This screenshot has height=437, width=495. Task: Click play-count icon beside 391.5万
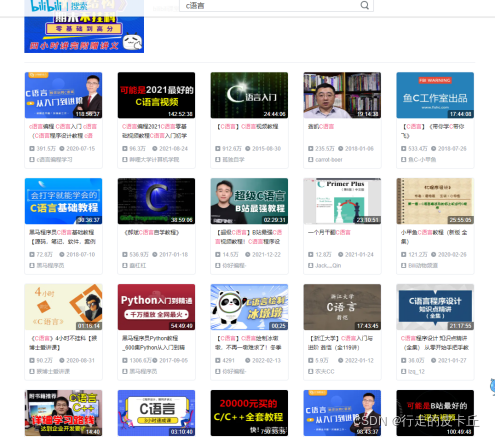point(32,149)
